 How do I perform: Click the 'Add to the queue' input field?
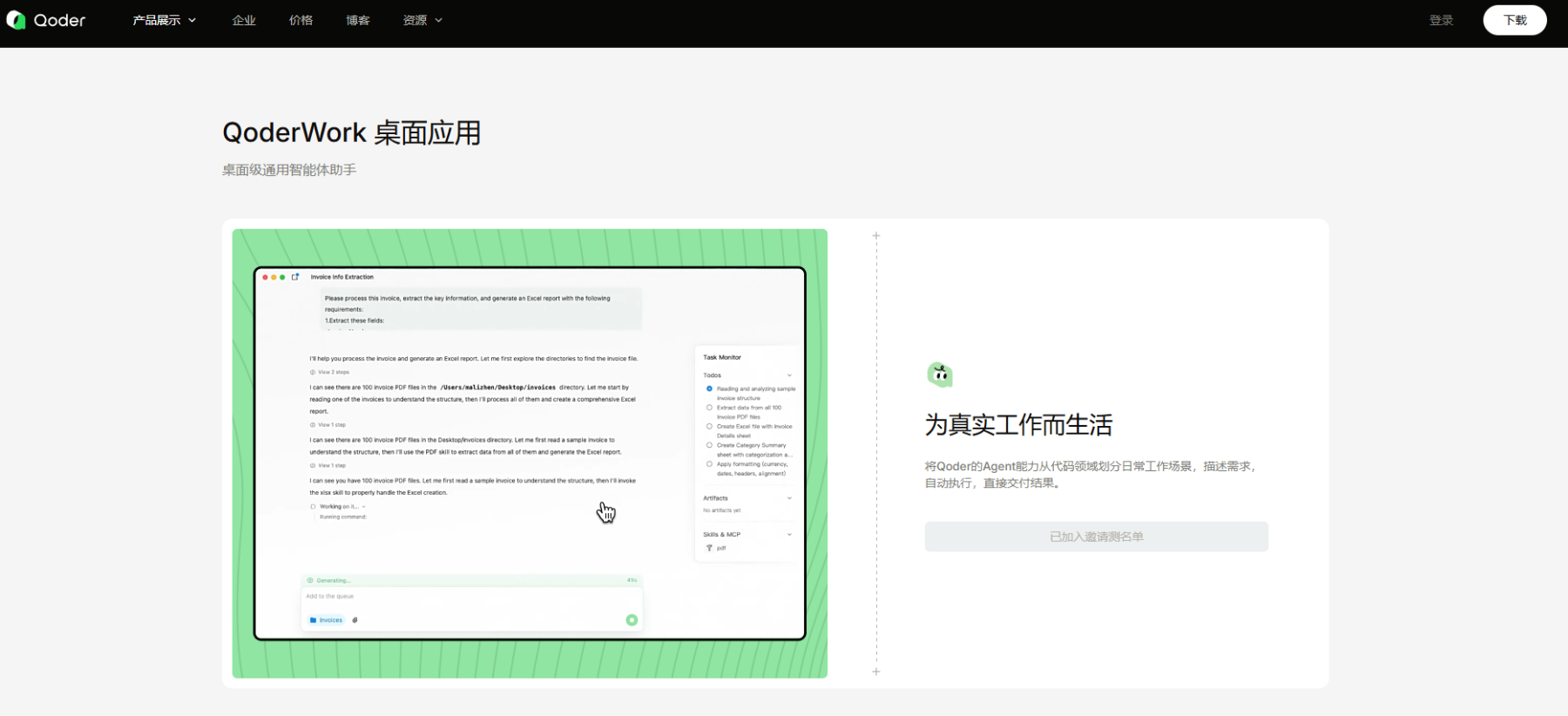tap(471, 597)
